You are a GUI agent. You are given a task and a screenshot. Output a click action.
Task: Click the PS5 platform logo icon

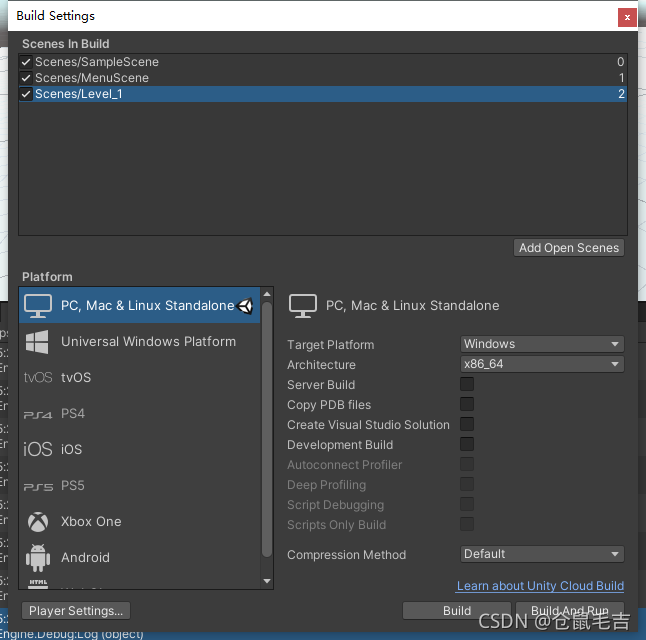click(38, 487)
